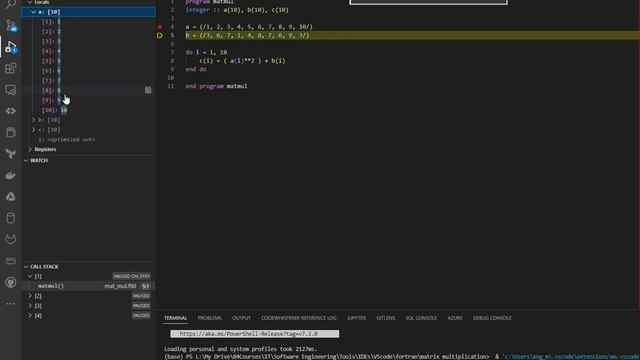
Task: Click the c(i) assignment line in editor
Action: (242, 61)
